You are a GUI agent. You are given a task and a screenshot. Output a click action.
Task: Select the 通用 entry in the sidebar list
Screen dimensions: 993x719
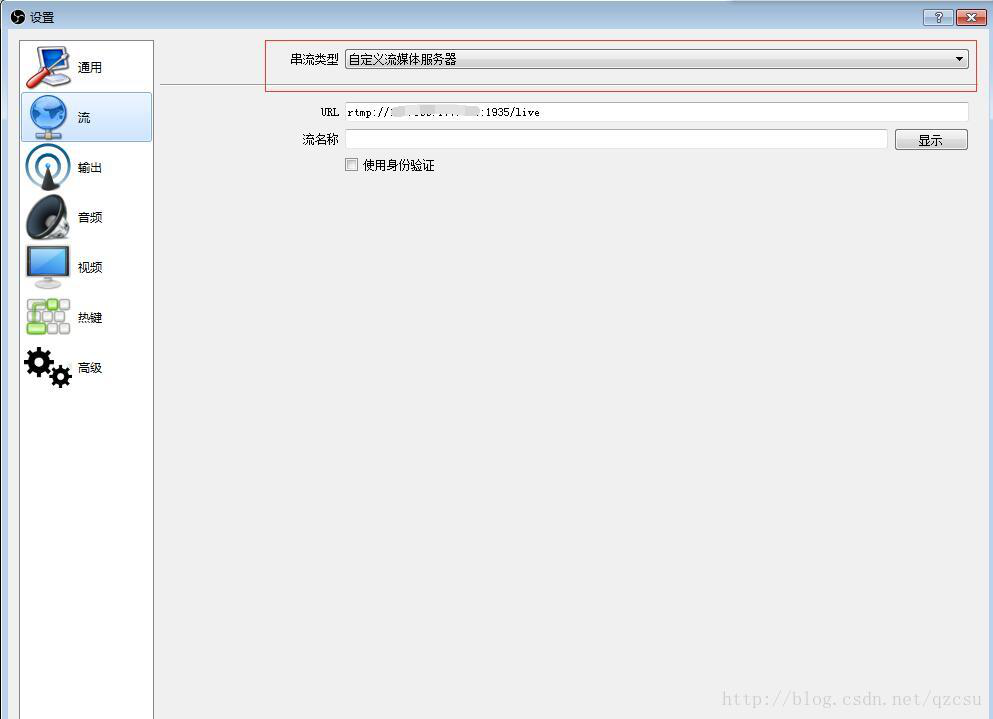85,66
